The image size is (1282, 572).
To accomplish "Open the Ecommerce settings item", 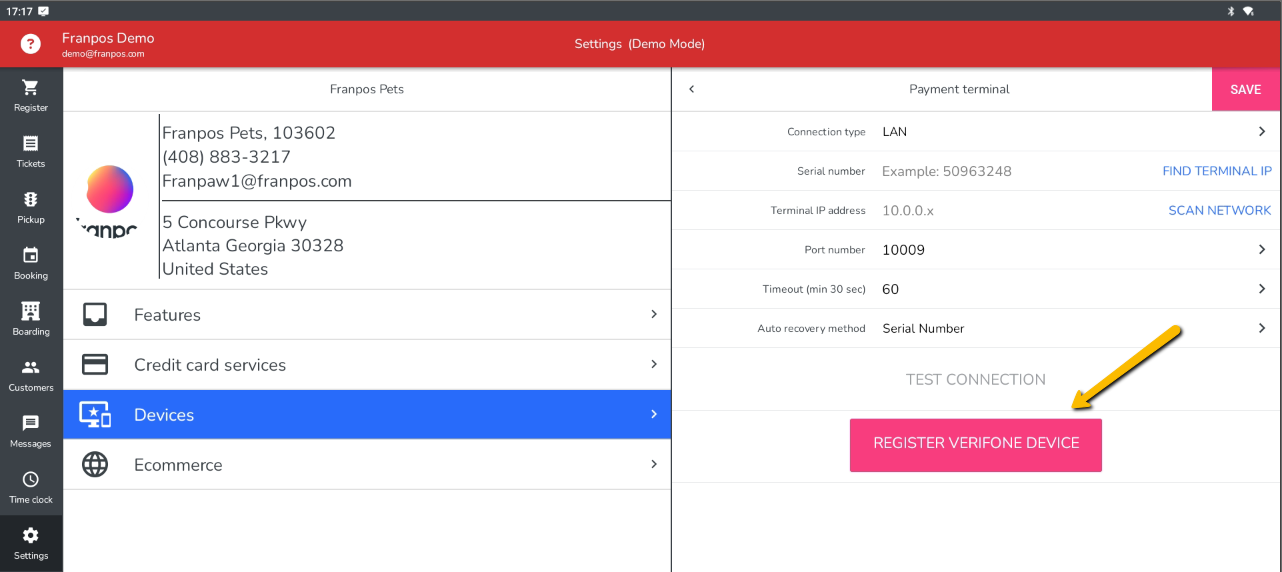I will click(367, 465).
